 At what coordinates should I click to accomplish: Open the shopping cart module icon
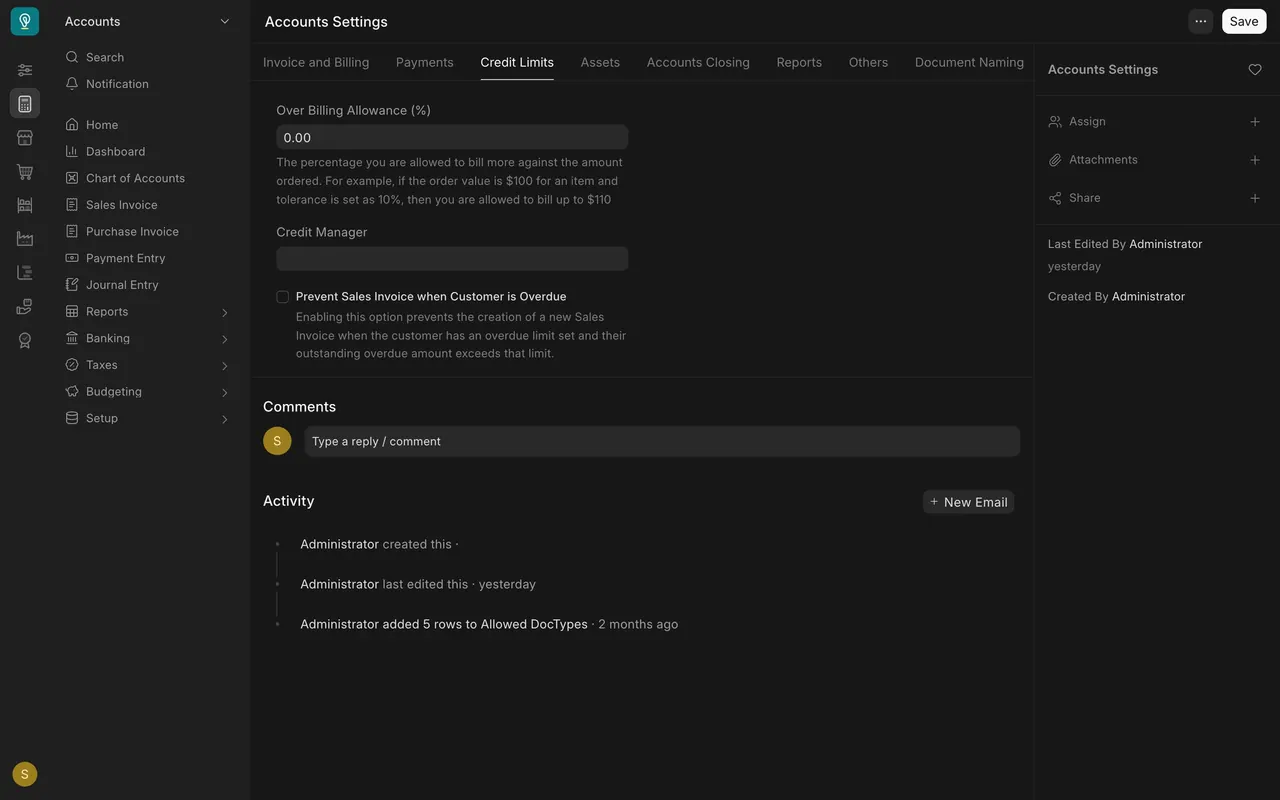(x=25, y=172)
